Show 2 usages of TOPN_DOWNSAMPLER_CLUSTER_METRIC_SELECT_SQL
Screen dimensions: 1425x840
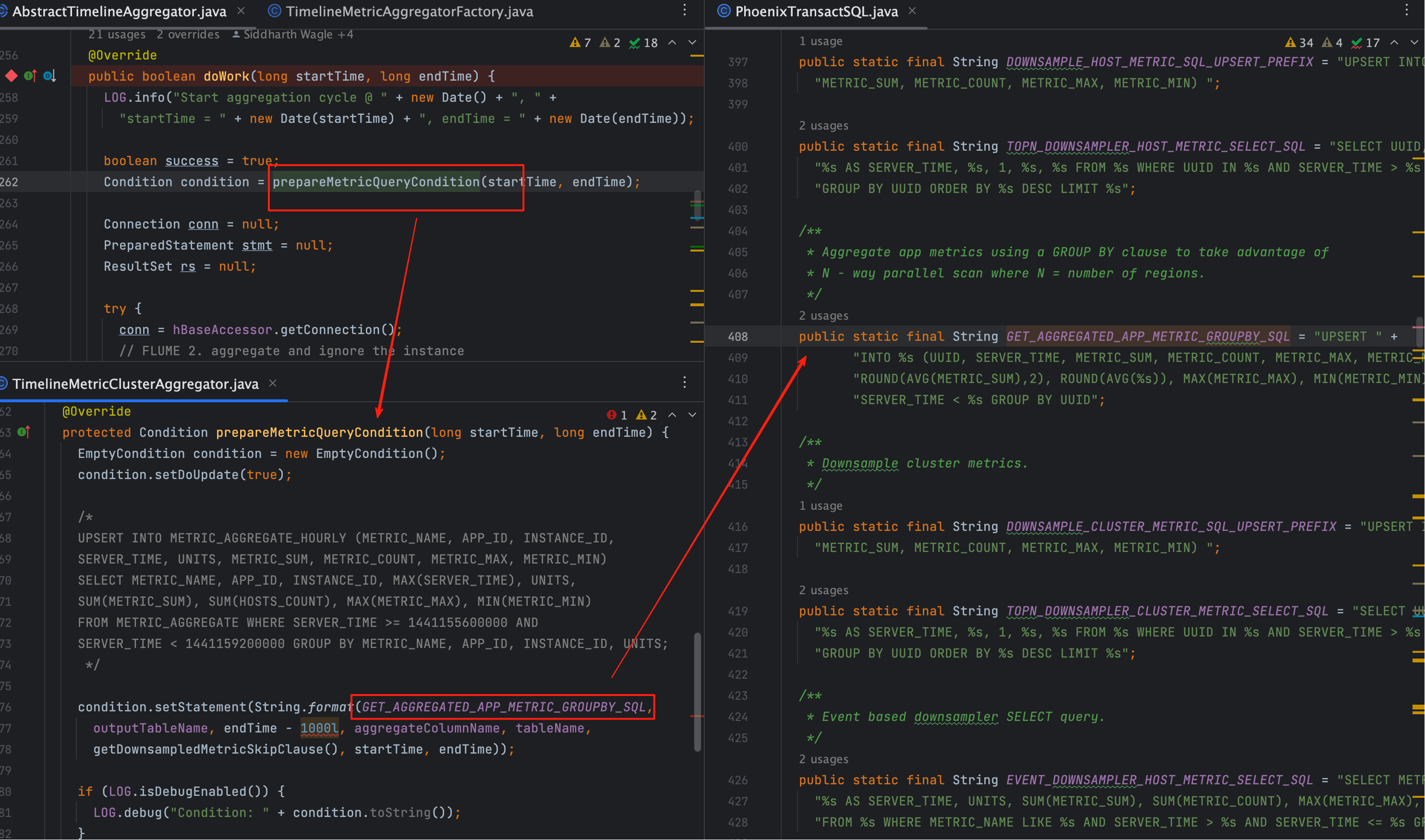click(824, 590)
